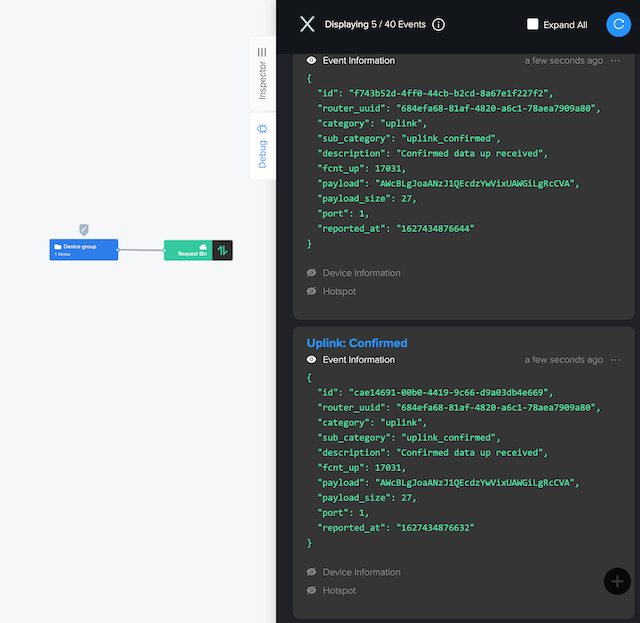Hide first event's Event Information section
The image size is (640, 623).
pyautogui.click(x=311, y=61)
